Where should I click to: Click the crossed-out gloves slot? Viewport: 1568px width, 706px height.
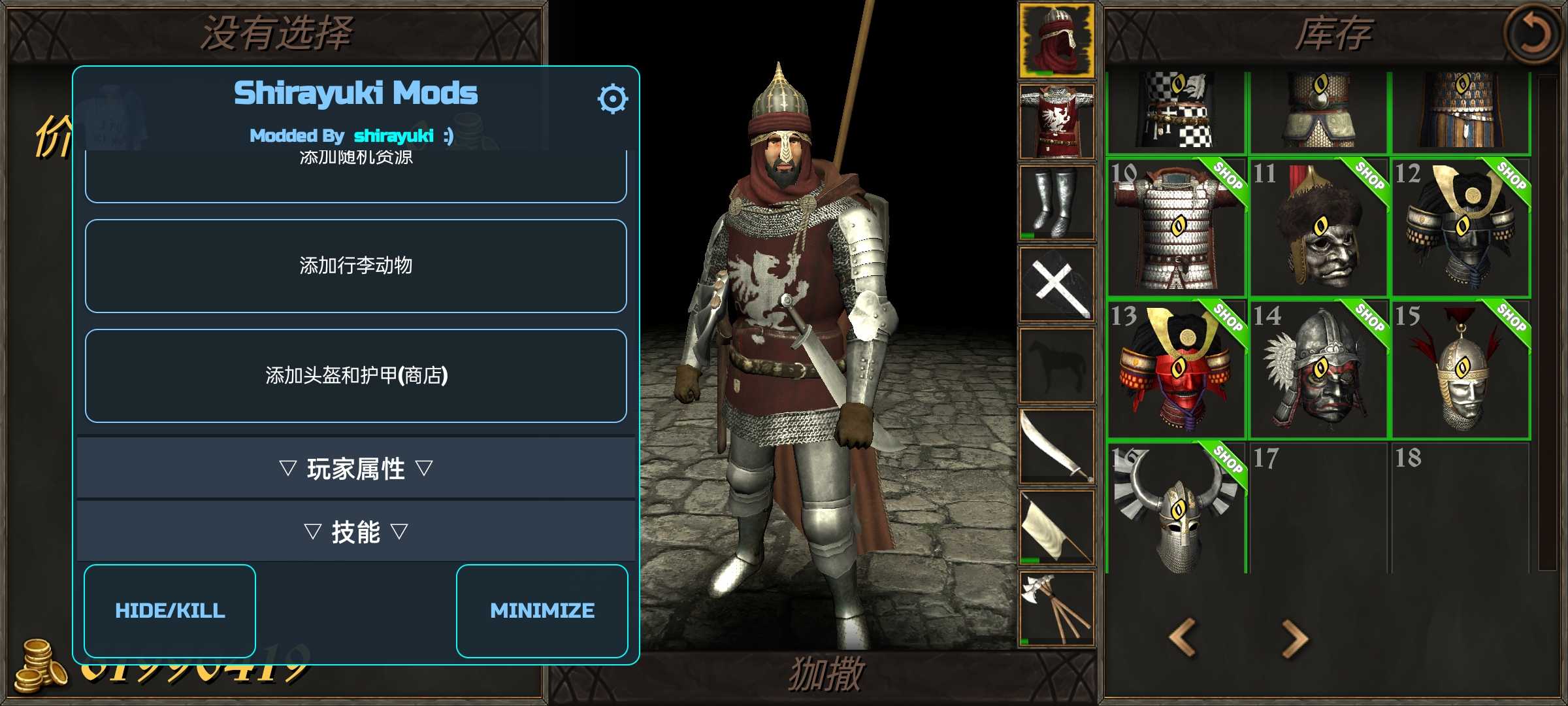pyautogui.click(x=1056, y=284)
